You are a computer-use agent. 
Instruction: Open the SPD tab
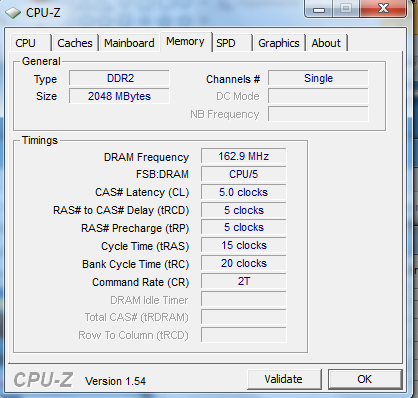[x=232, y=43]
